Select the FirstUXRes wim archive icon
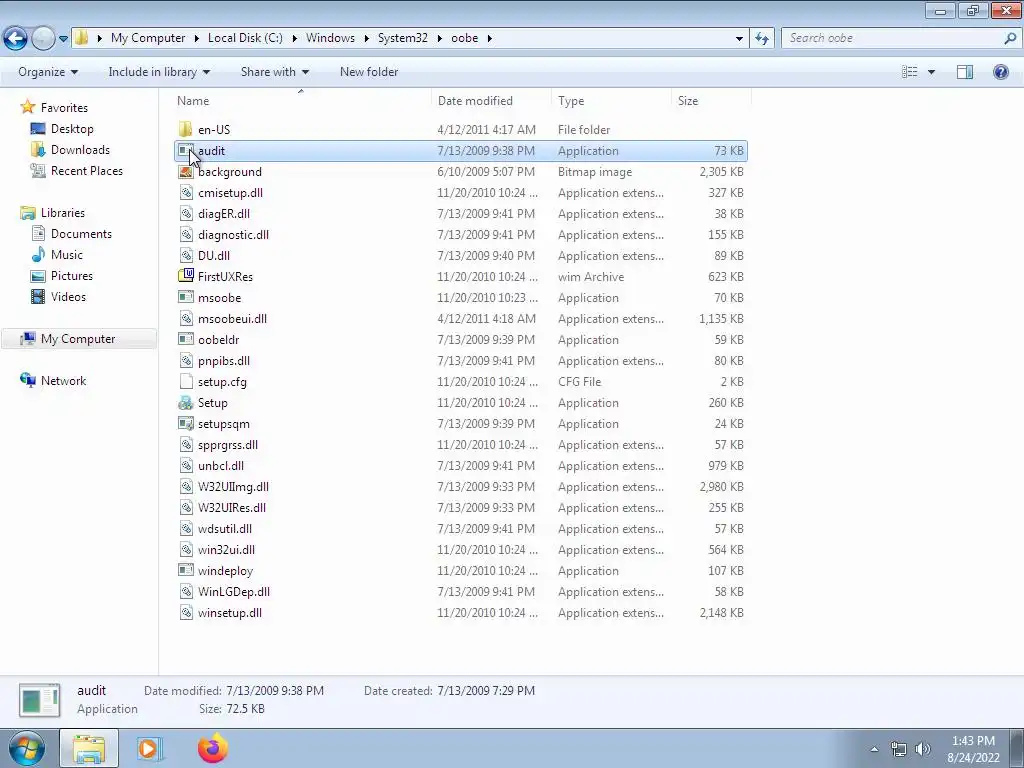The height and width of the screenshot is (768, 1024). pos(185,276)
